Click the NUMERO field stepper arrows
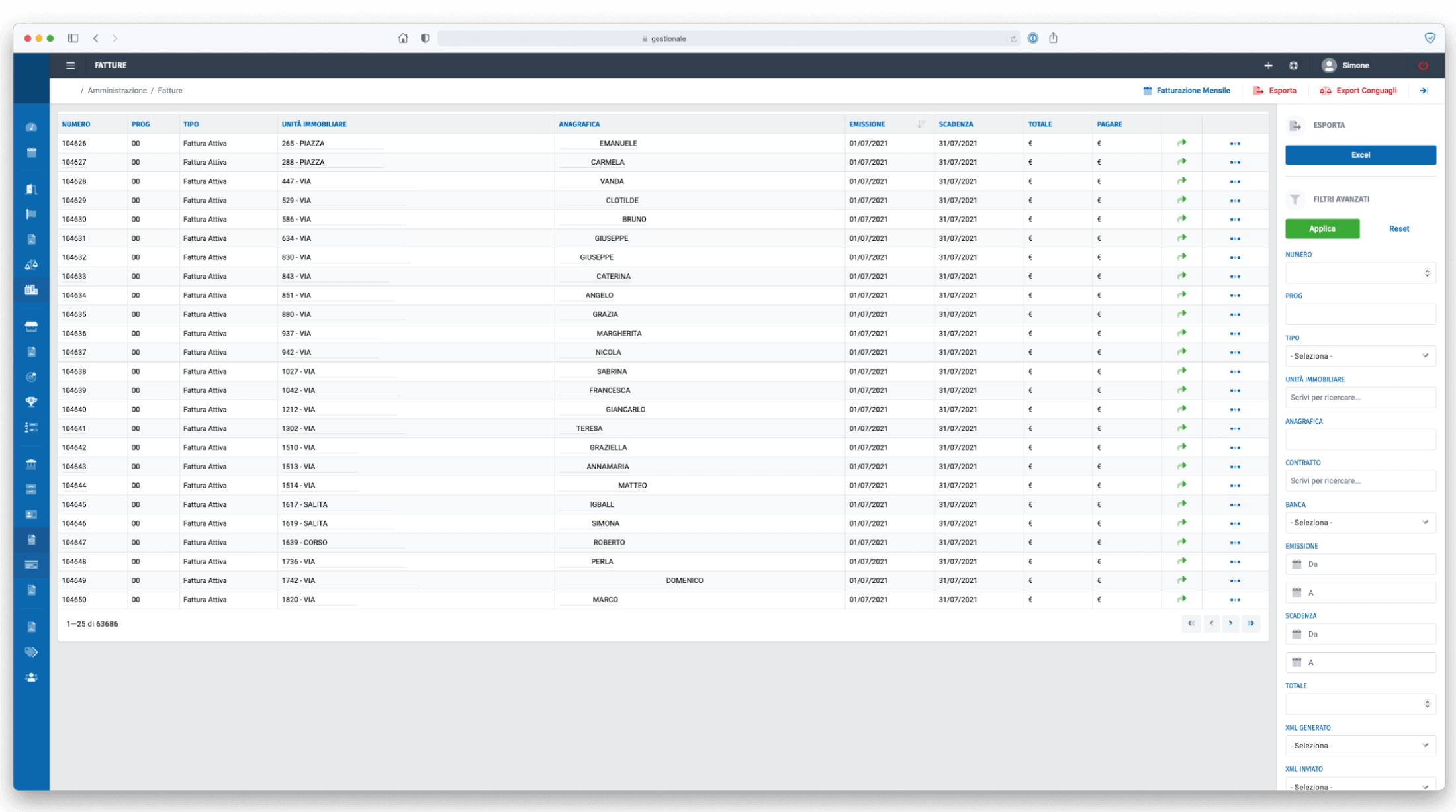 1427,273
